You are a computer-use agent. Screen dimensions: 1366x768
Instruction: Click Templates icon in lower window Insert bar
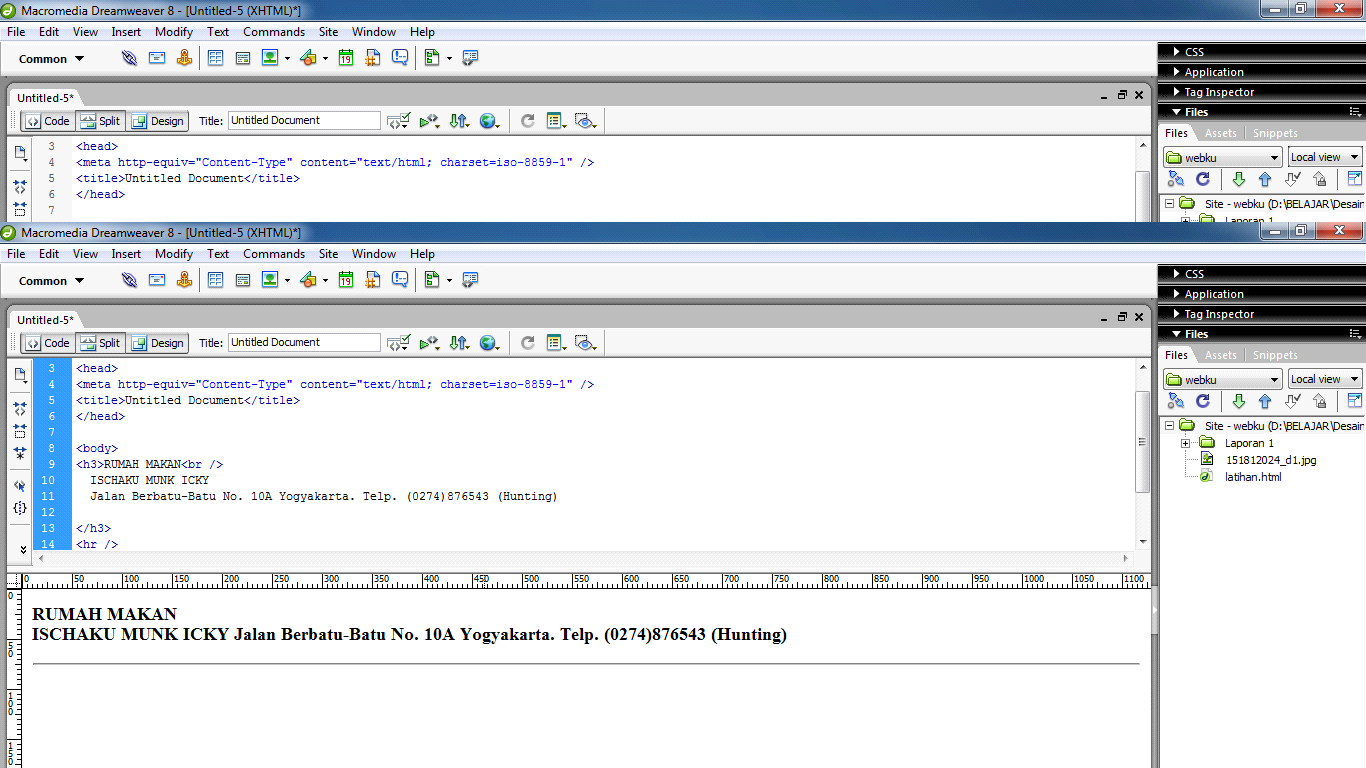click(432, 281)
